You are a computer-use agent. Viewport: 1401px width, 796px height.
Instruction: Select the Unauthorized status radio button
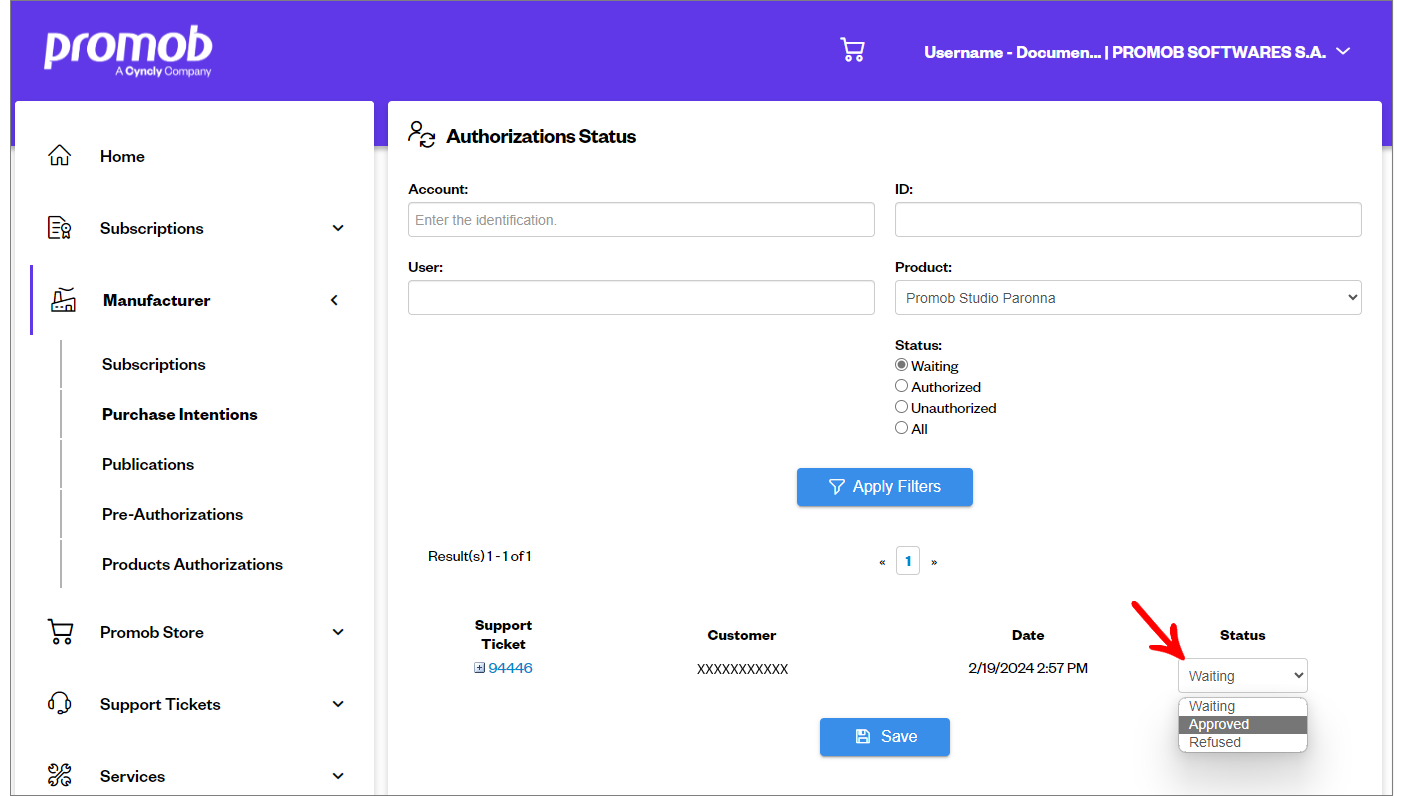click(901, 407)
